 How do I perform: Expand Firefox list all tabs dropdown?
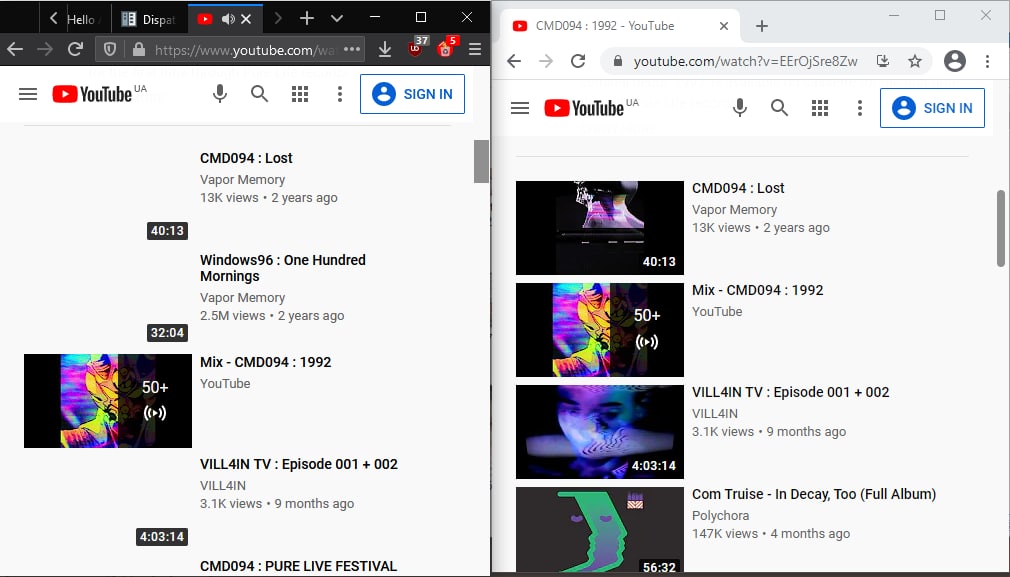pyautogui.click(x=336, y=19)
